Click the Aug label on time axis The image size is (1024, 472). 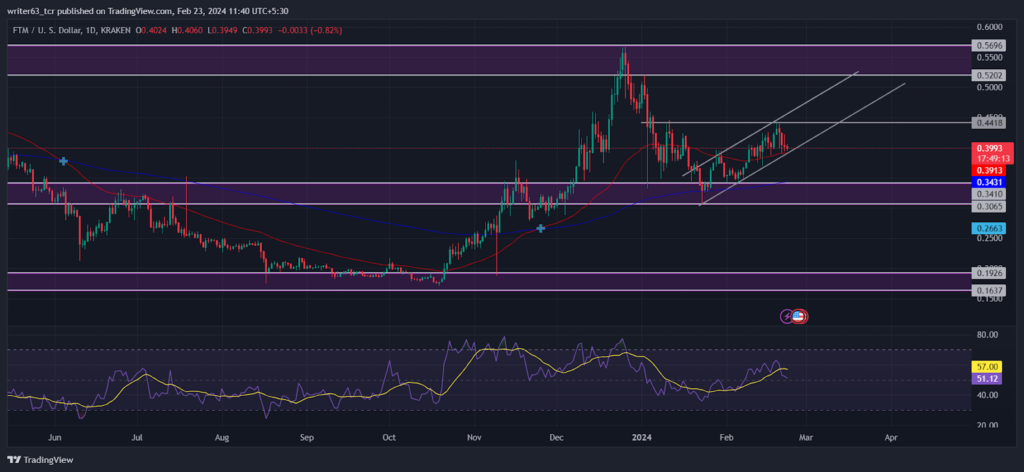click(222, 436)
